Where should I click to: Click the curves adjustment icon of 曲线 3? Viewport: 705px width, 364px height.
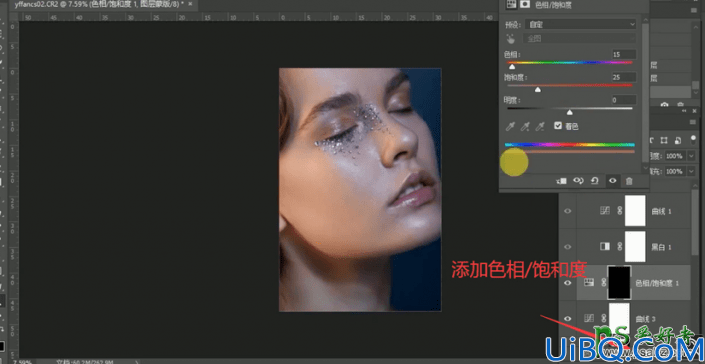point(588,318)
